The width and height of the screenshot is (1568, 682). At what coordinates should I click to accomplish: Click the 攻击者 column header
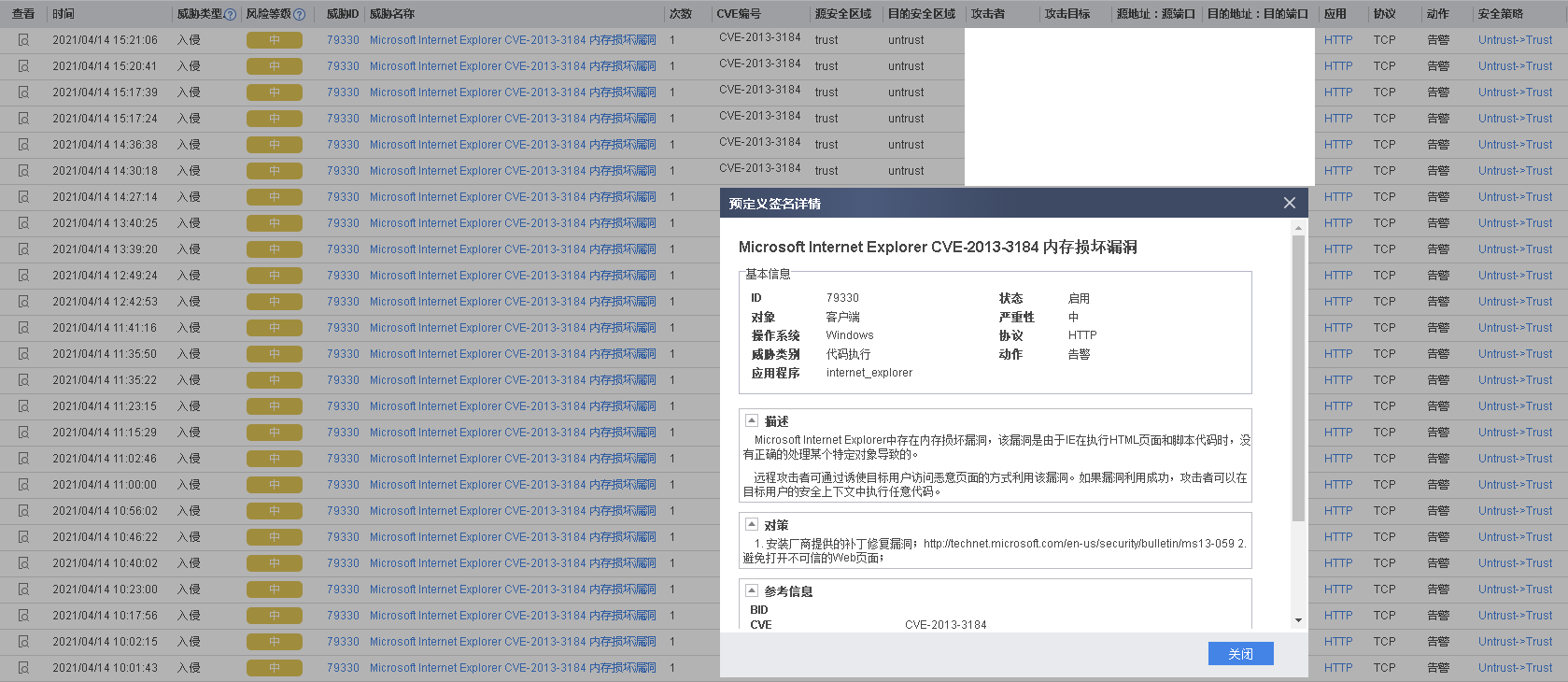pyautogui.click(x=988, y=14)
